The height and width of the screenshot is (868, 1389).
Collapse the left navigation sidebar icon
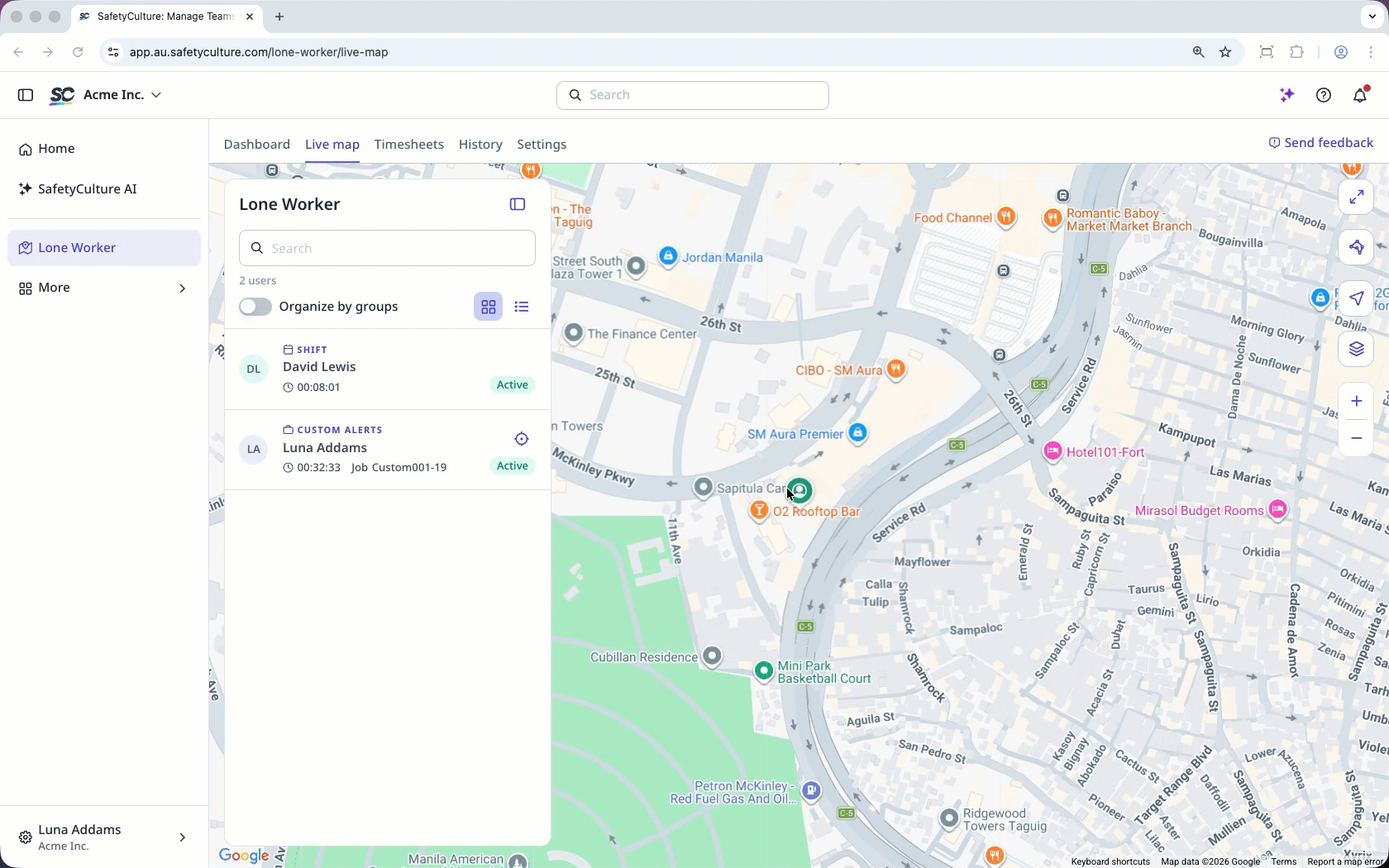tap(26, 95)
